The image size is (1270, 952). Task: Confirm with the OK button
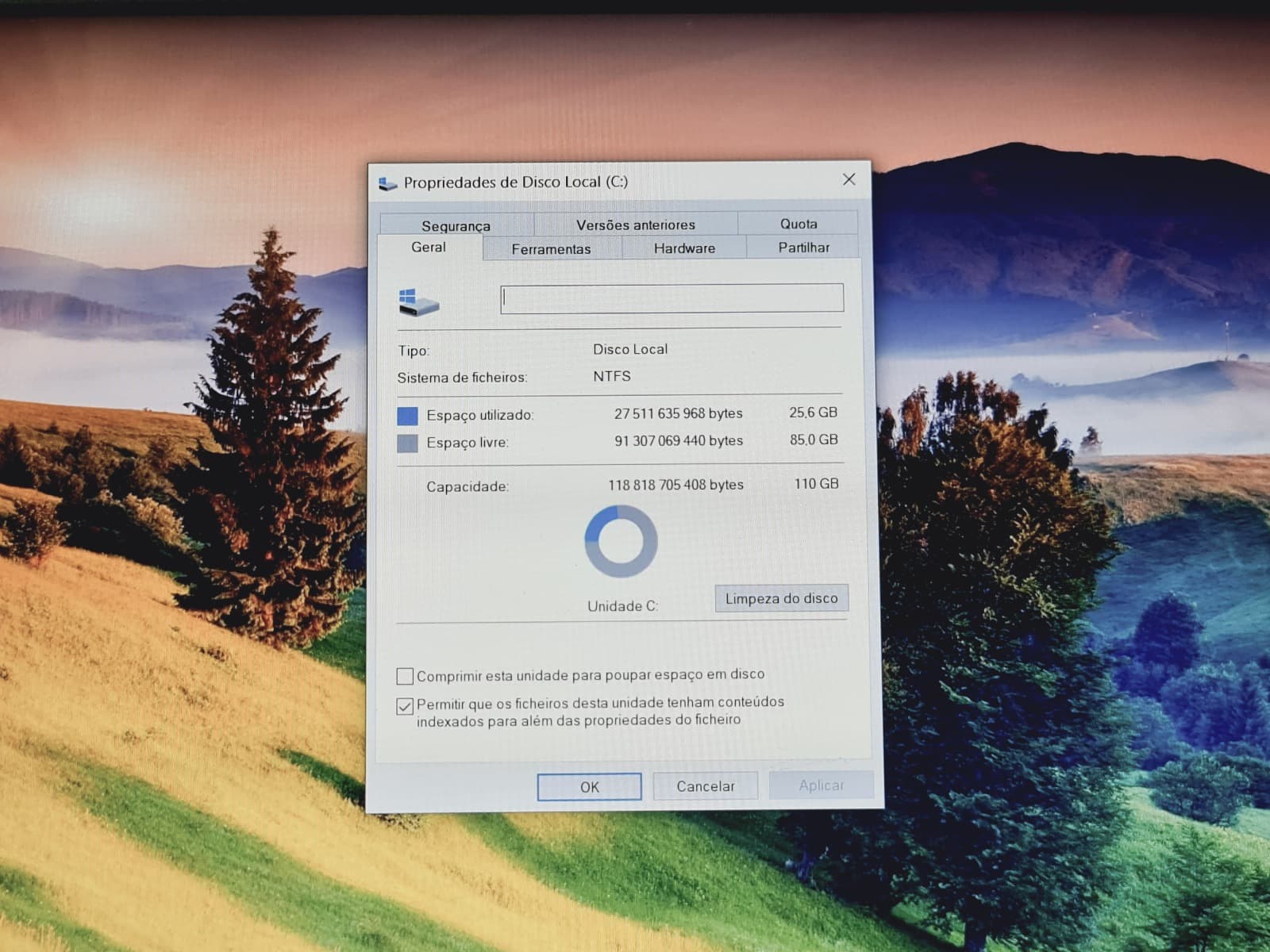(x=589, y=787)
